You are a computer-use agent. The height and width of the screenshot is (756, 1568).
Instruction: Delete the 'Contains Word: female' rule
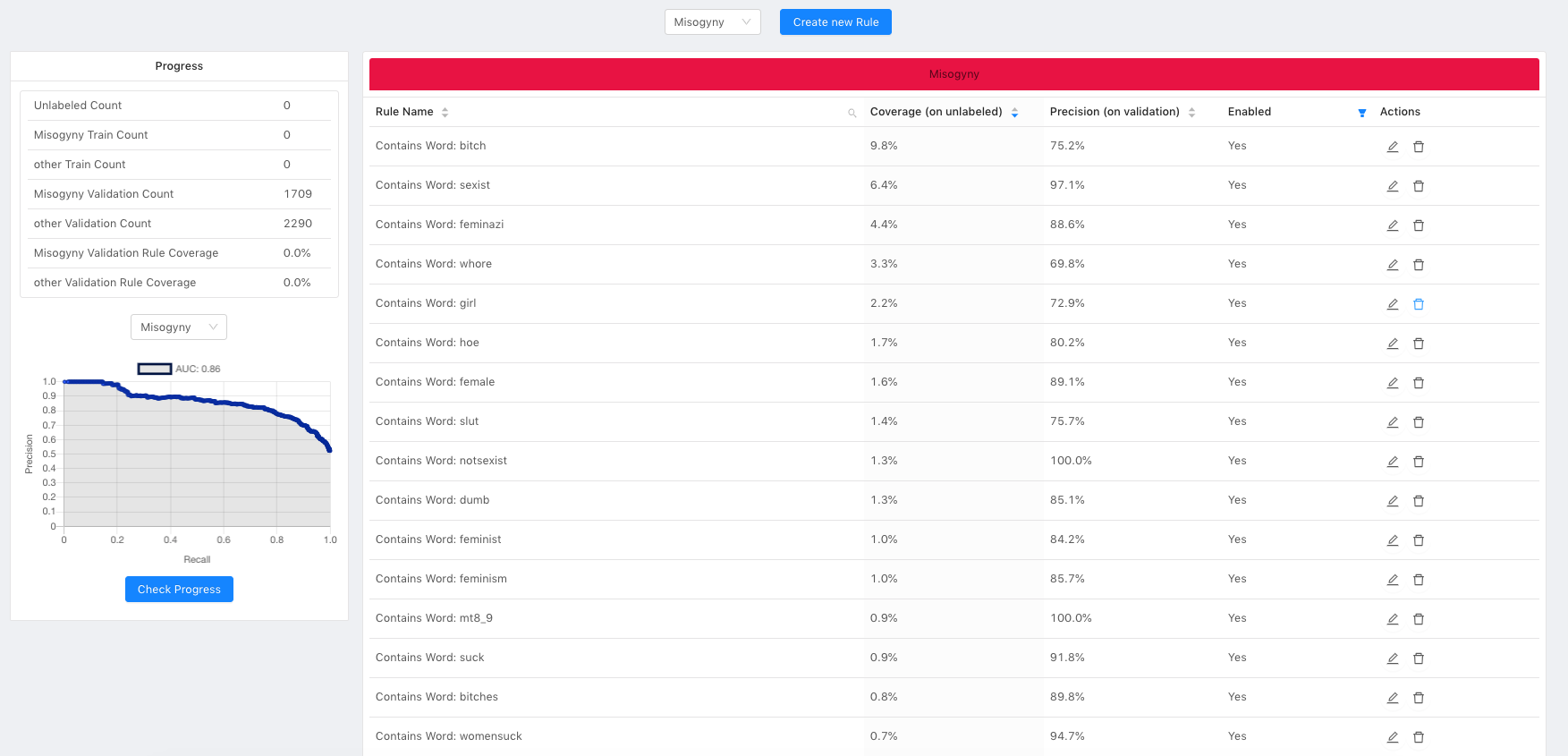(x=1419, y=383)
